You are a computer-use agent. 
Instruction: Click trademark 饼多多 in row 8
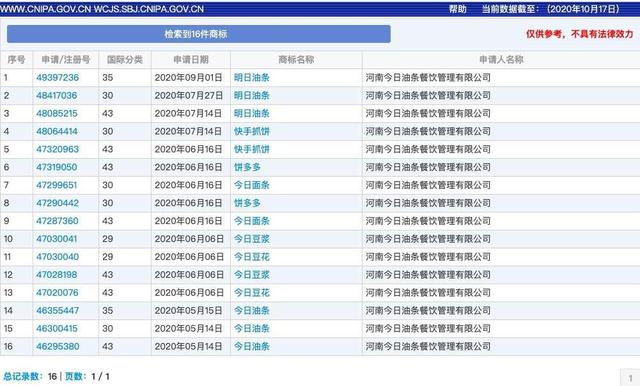tap(247, 203)
